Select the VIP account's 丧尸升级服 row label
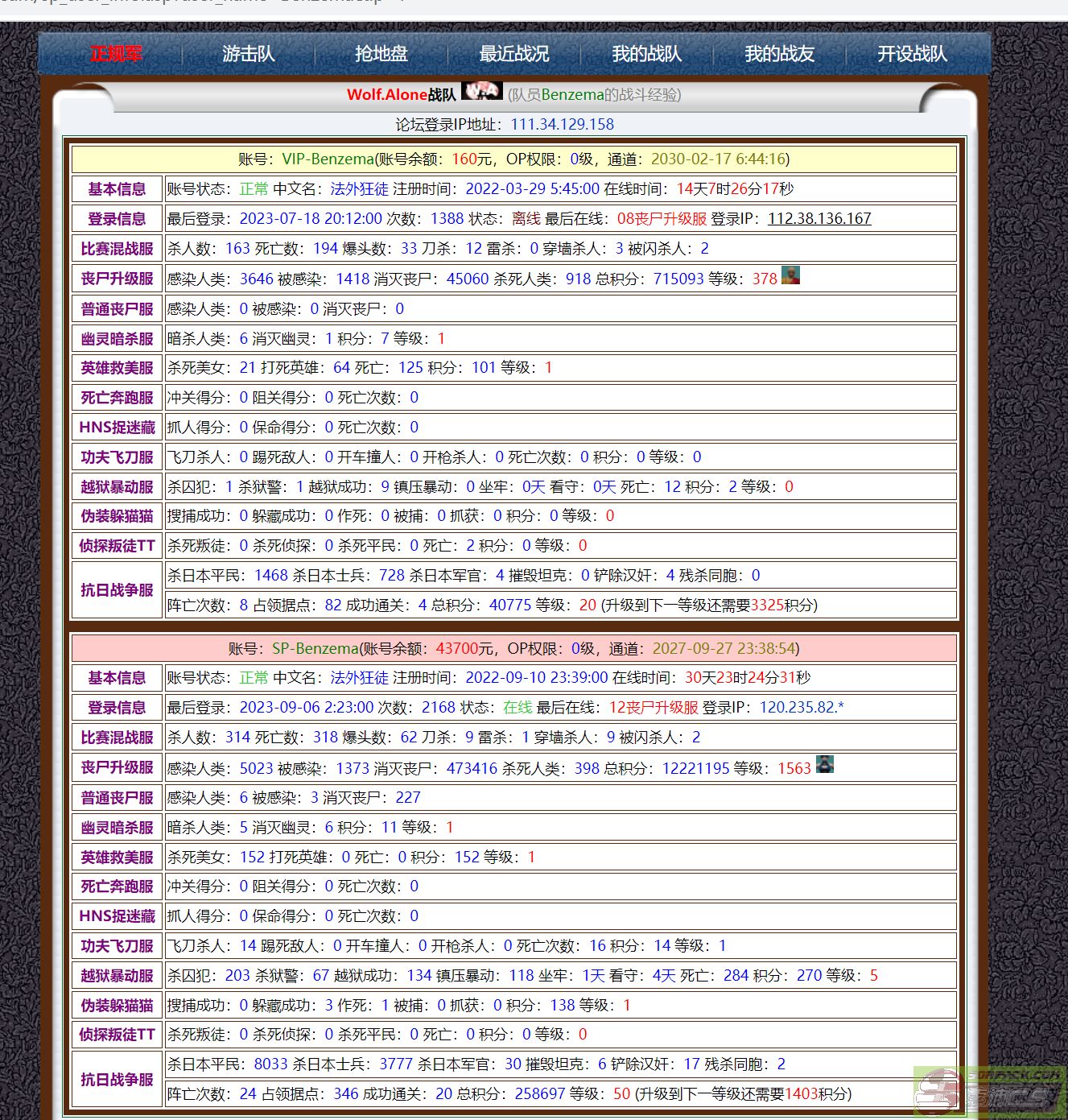The image size is (1068, 1120). click(x=117, y=279)
